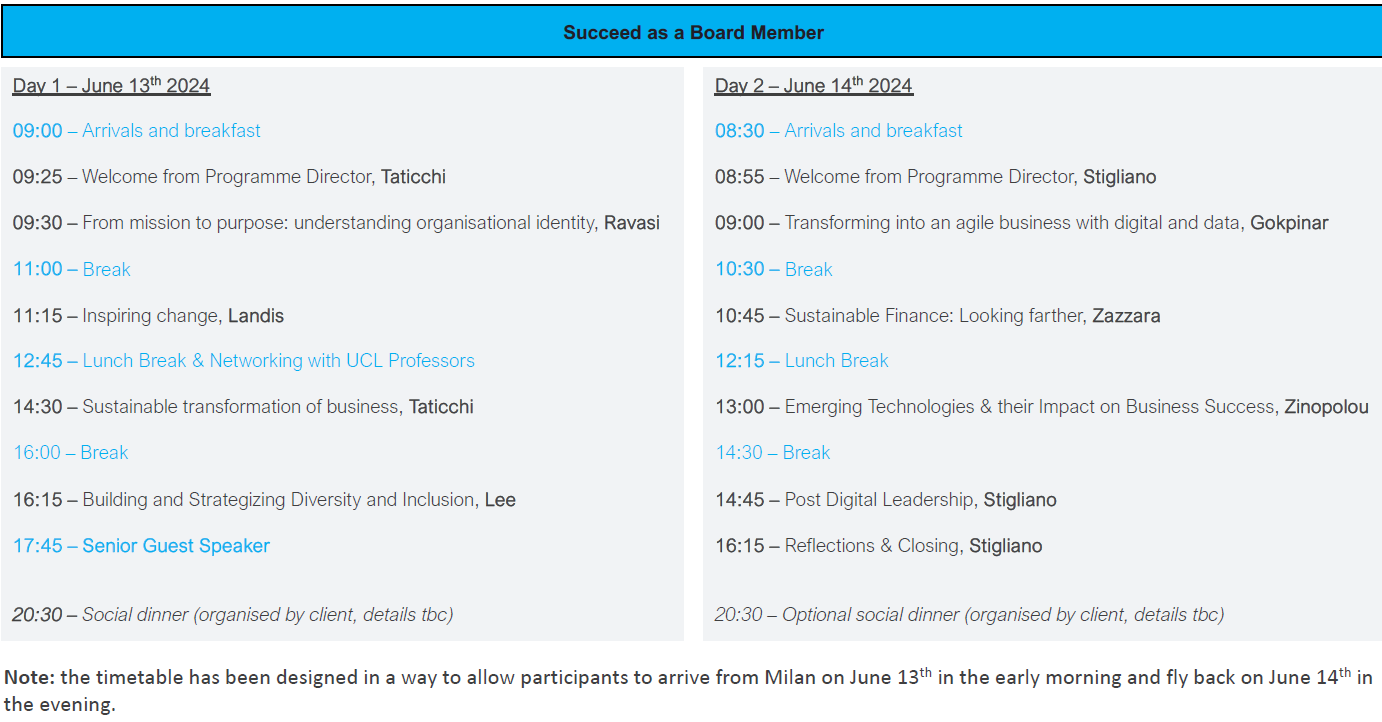Select the Day 1 – June 13th 2024 heading
Viewport: 1382px width, 722px height.
click(x=112, y=85)
